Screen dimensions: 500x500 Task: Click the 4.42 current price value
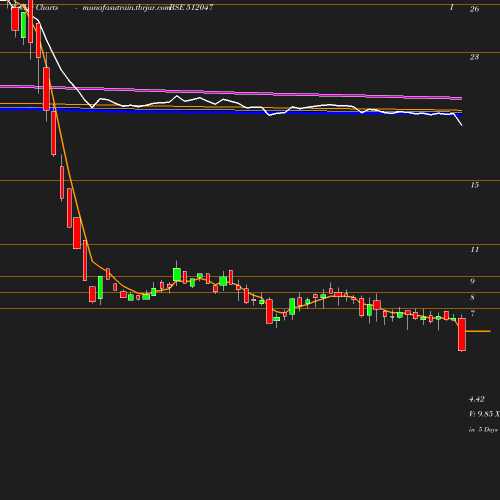(x=477, y=399)
